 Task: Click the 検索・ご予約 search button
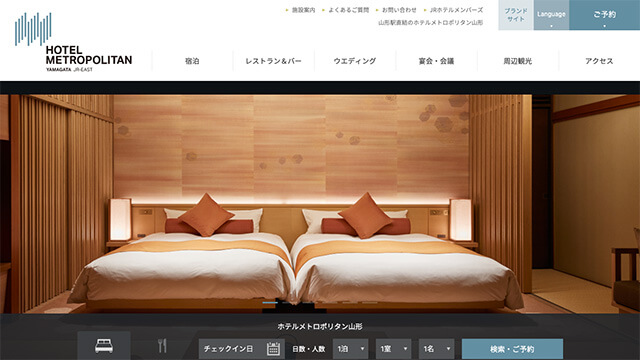tap(512, 349)
